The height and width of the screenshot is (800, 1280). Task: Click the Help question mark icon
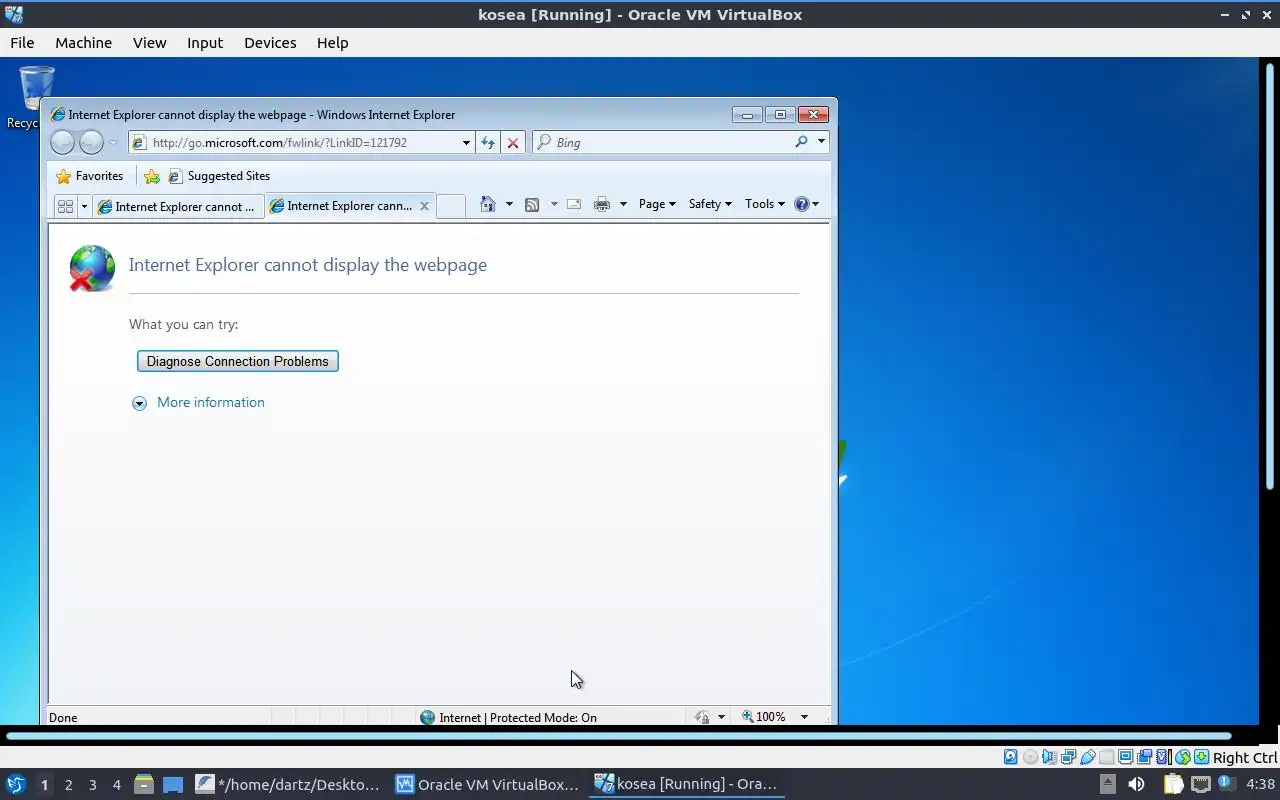[x=801, y=204]
